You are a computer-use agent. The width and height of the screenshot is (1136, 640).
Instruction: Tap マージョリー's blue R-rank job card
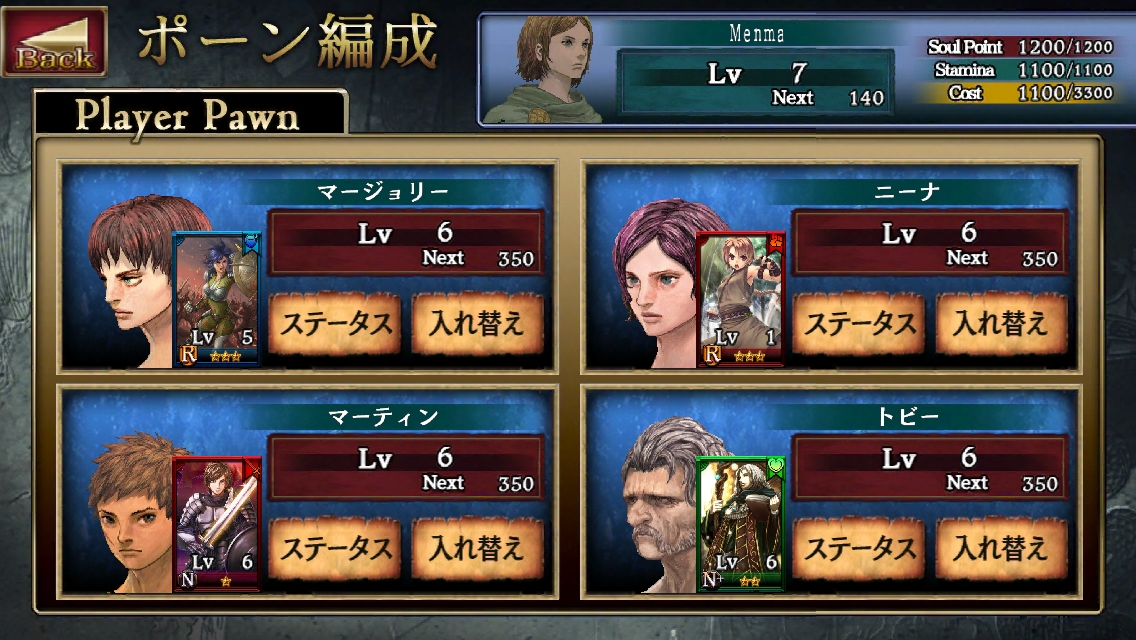pyautogui.click(x=217, y=299)
